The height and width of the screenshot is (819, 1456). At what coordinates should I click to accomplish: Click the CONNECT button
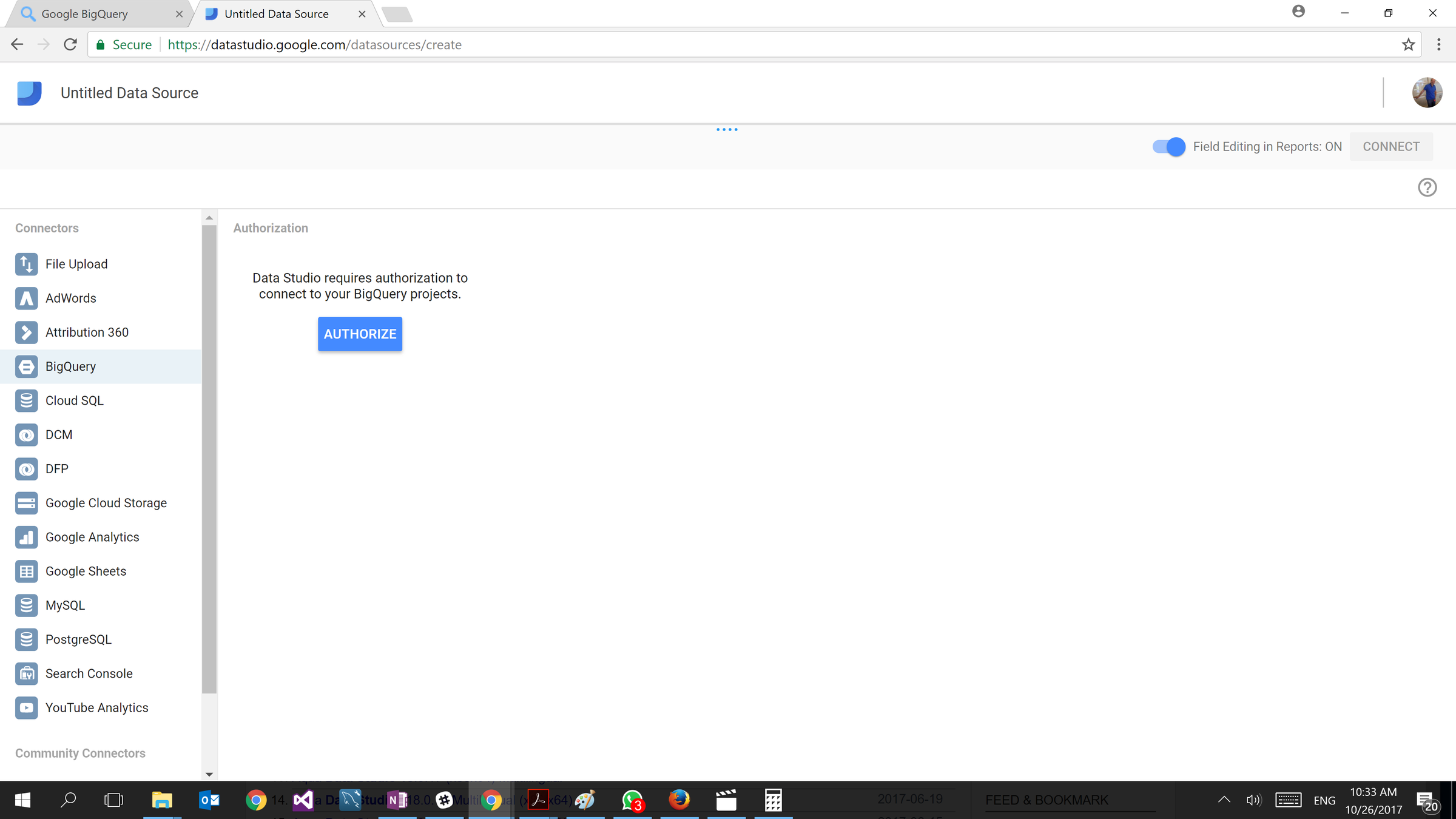click(1391, 147)
